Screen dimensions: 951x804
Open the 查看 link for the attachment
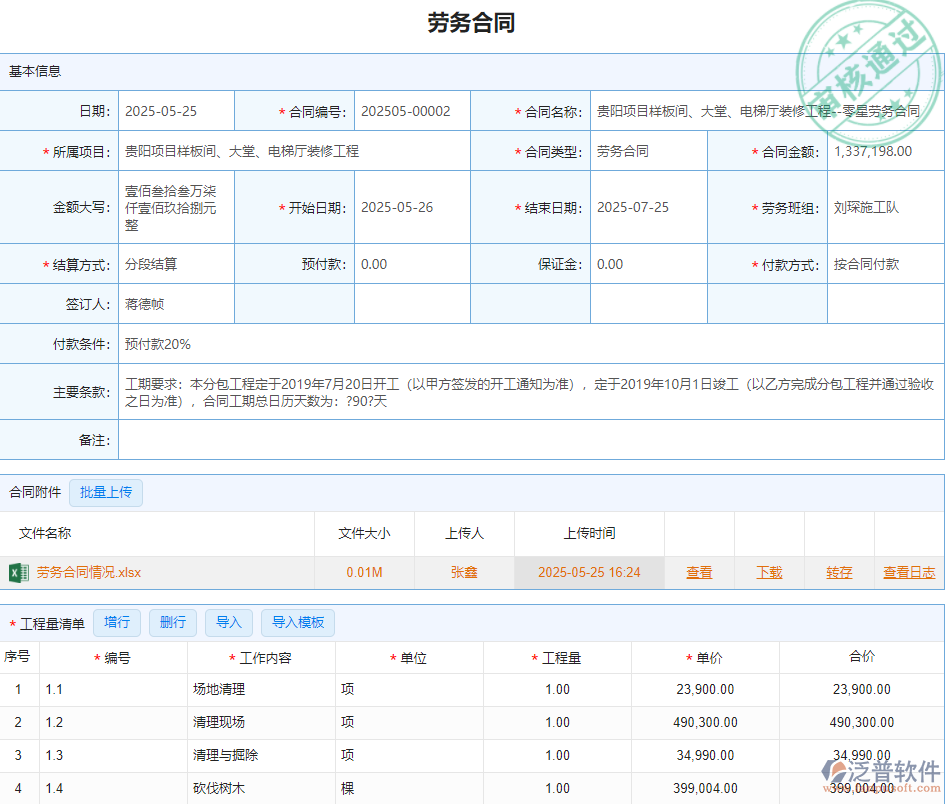coord(699,572)
